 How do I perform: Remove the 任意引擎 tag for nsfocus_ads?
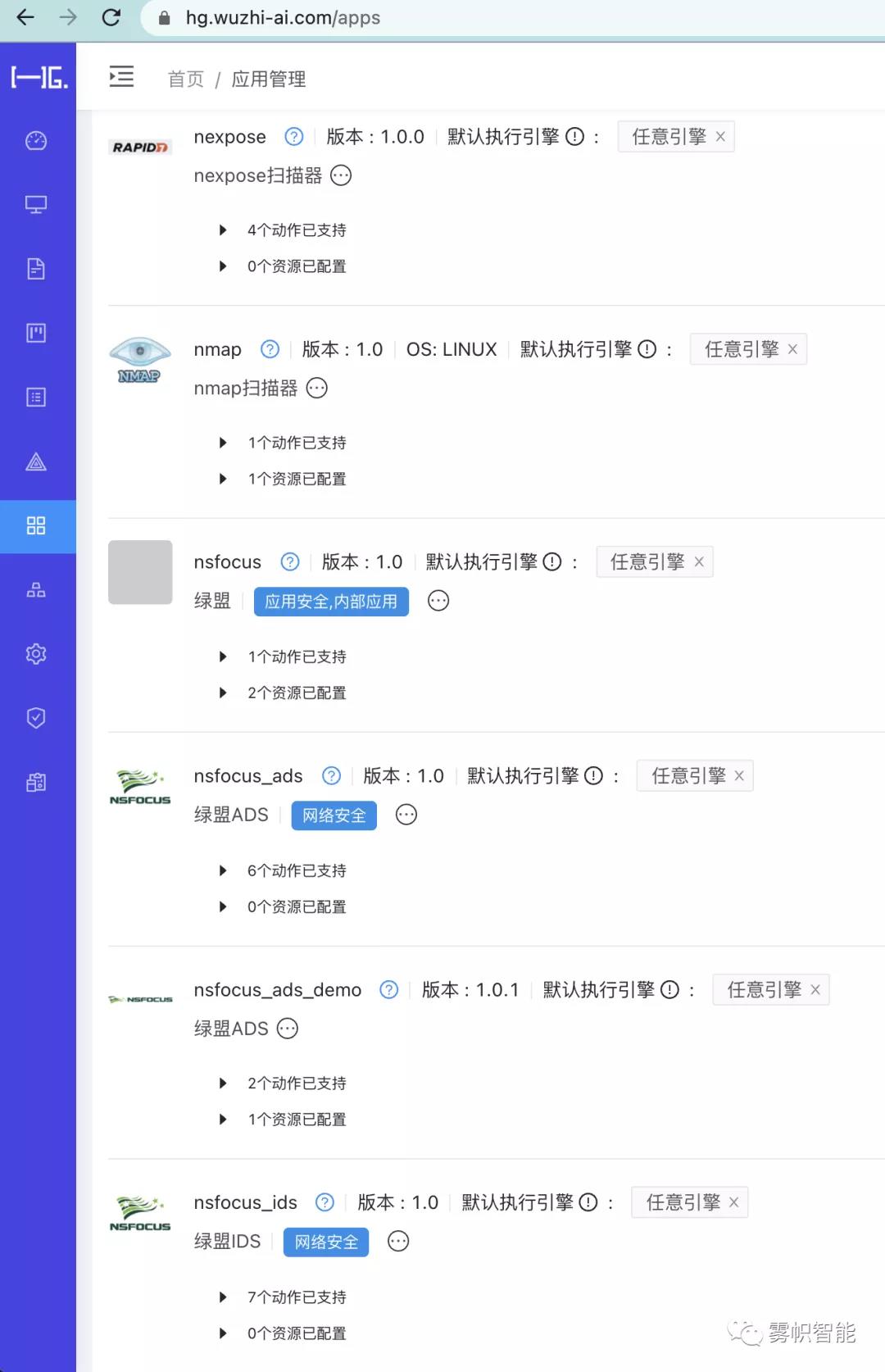coord(739,776)
